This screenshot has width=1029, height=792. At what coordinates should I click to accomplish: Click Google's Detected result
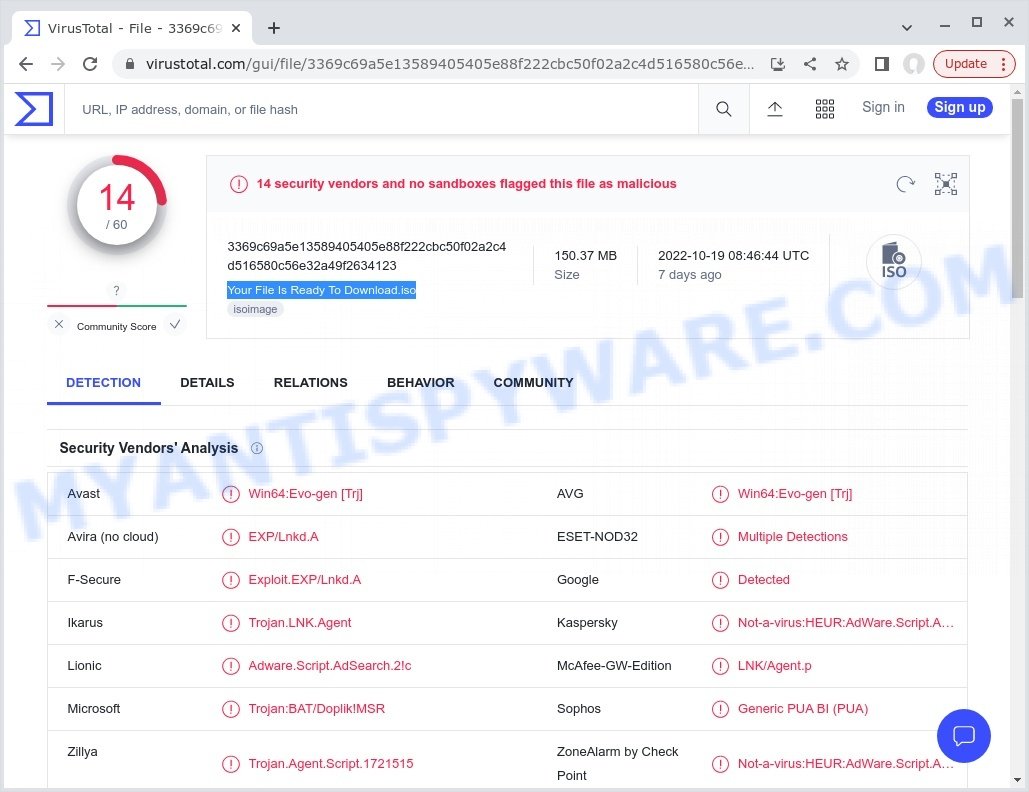point(763,579)
